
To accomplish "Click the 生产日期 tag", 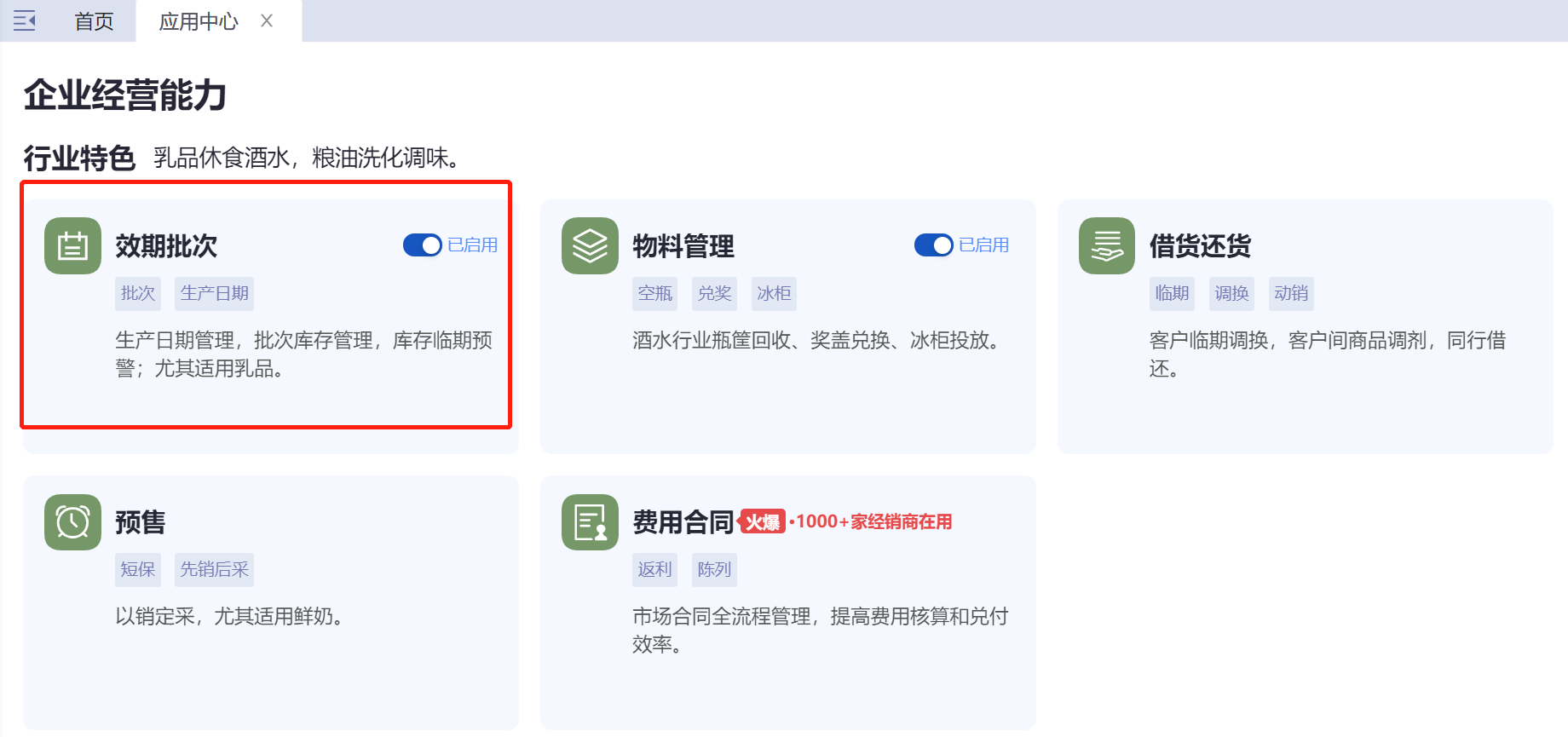I will [215, 294].
